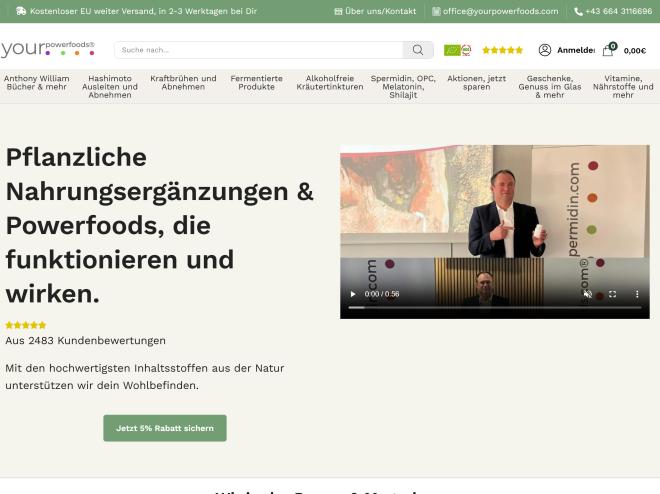Open 'Fermentierte Produkte' menu
660x494 pixels.
[x=256, y=82]
